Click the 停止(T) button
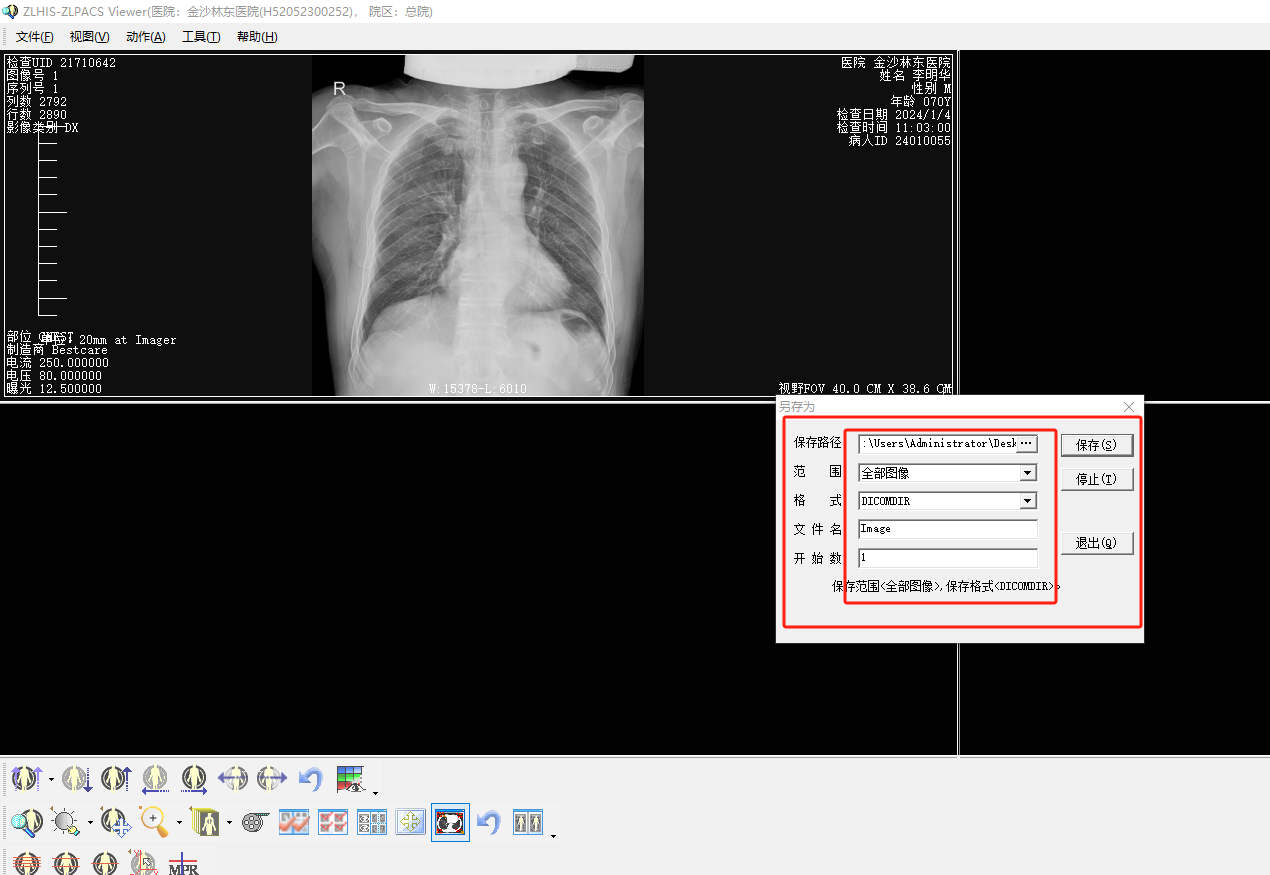 pos(1096,479)
